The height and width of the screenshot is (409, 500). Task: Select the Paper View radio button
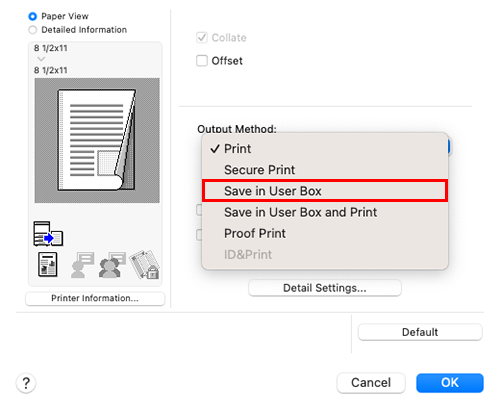(x=32, y=16)
